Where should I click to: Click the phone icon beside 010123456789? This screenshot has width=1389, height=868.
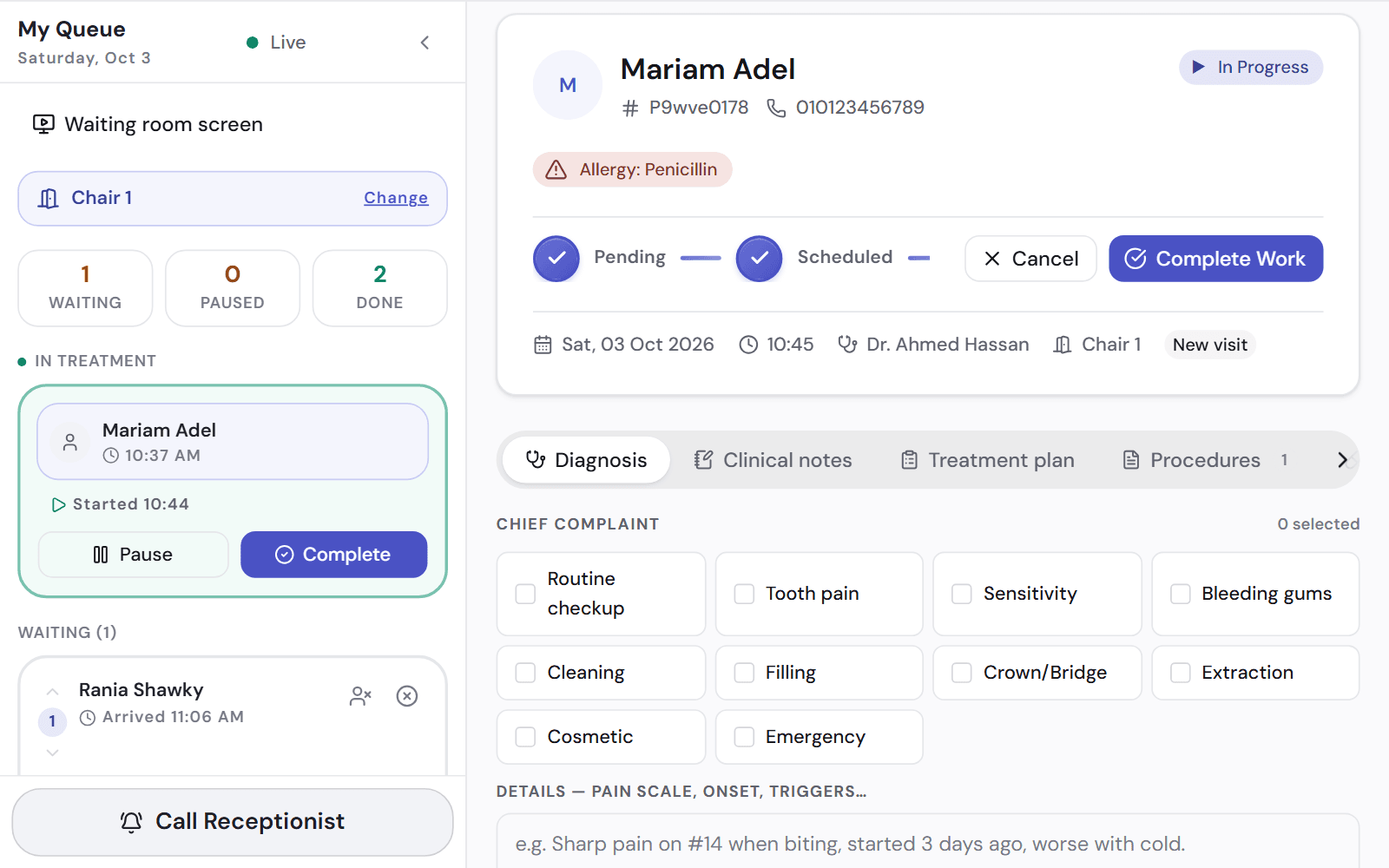coord(776,108)
